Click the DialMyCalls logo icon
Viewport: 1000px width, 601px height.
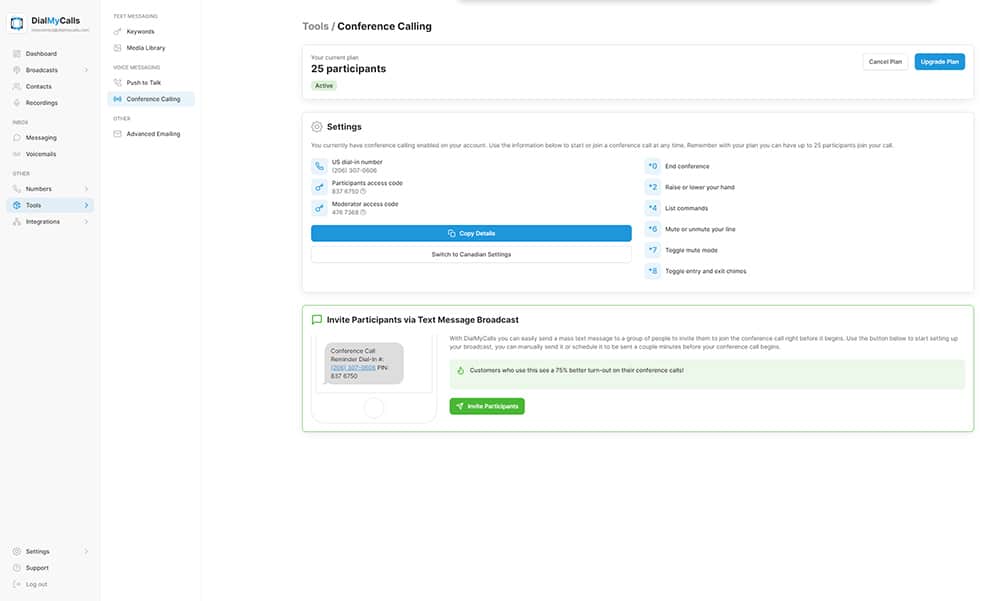(x=17, y=24)
